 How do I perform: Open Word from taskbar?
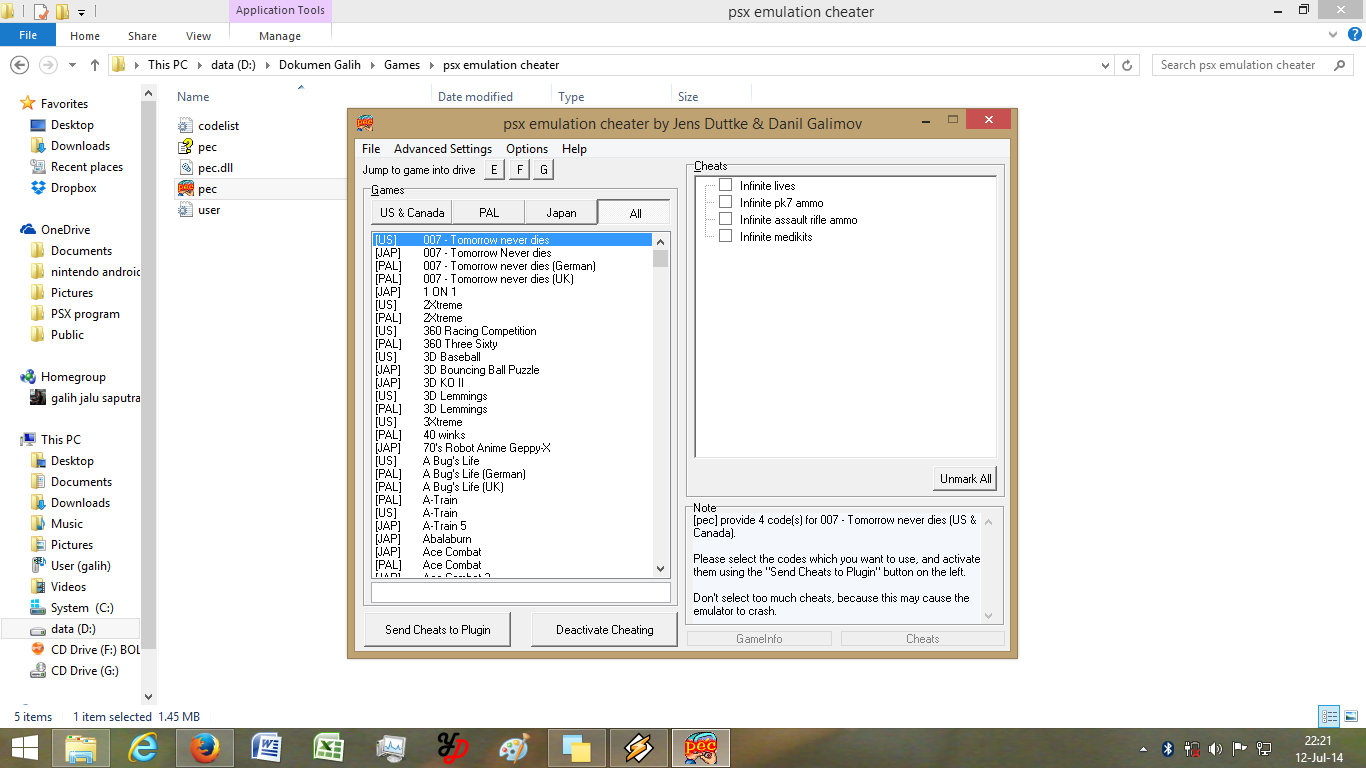[267, 748]
